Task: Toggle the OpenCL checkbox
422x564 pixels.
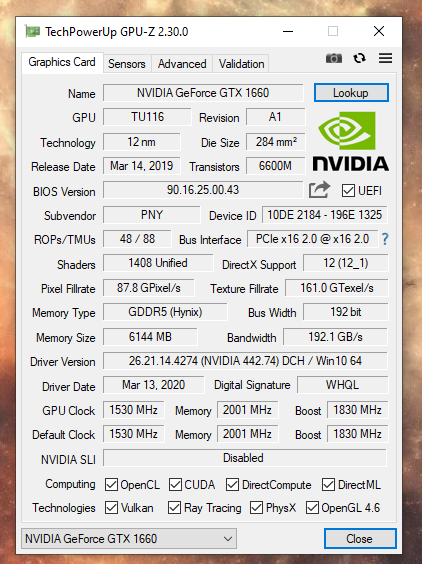Action: pos(111,485)
